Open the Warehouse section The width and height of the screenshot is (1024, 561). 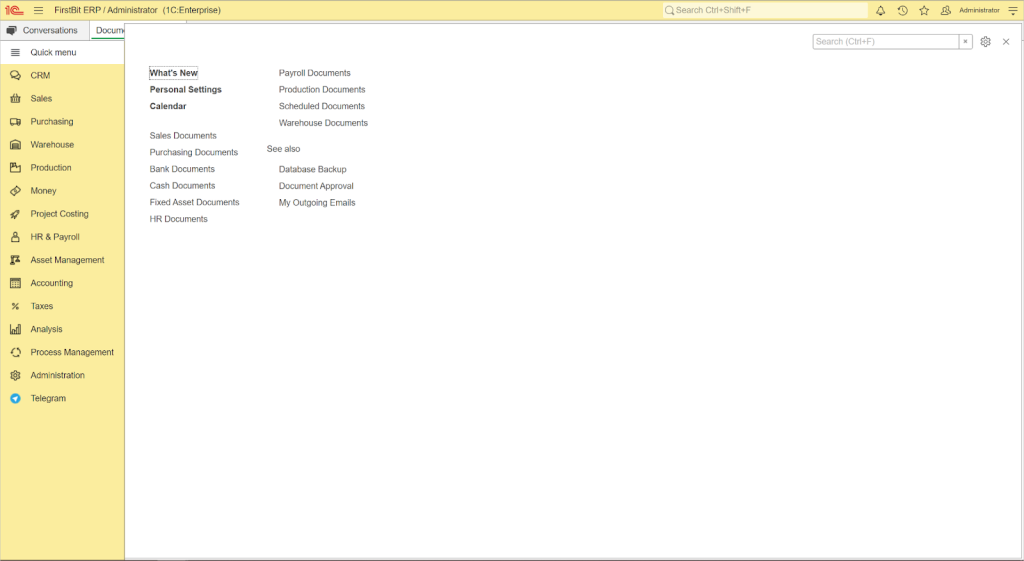pyautogui.click(x=62, y=144)
